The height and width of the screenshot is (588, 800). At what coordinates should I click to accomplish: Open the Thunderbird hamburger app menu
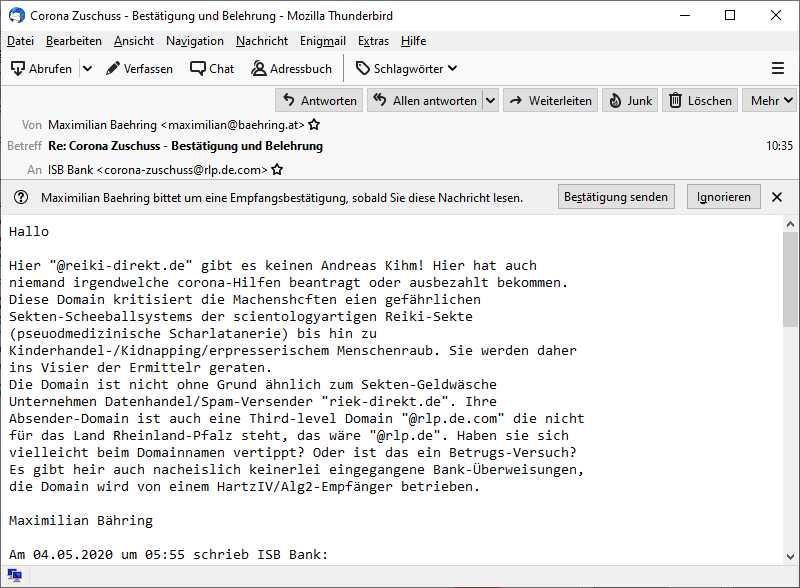pyautogui.click(x=778, y=68)
